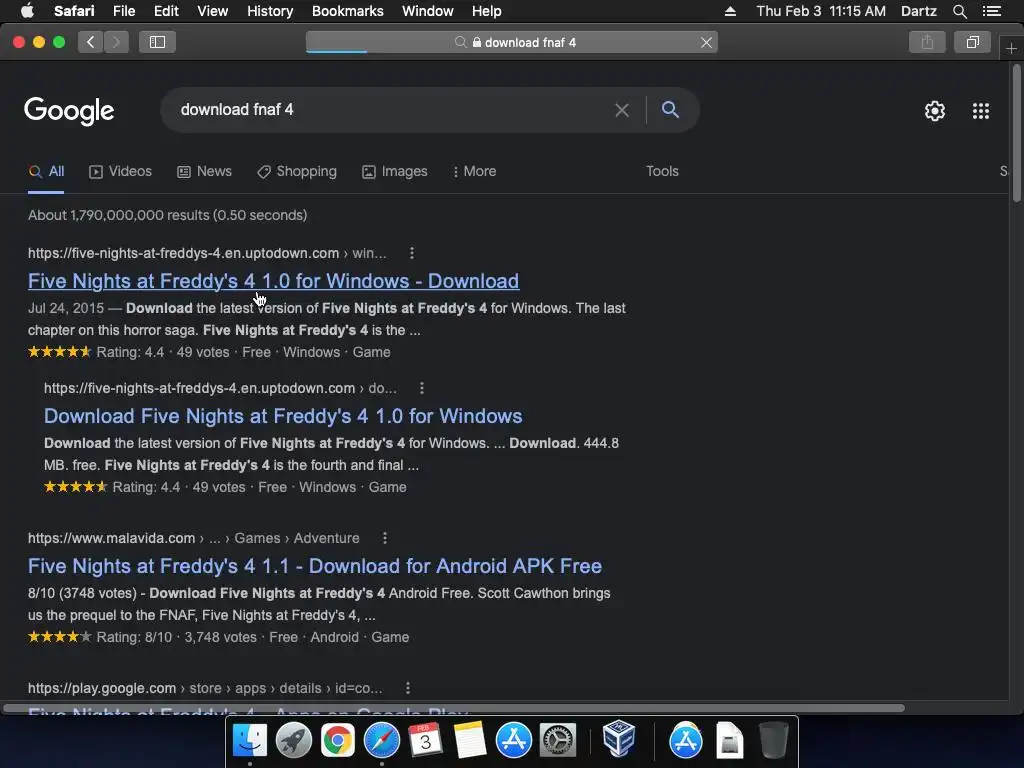
Task: Click the vertical page scrollbar
Action: pyautogui.click(x=1016, y=133)
